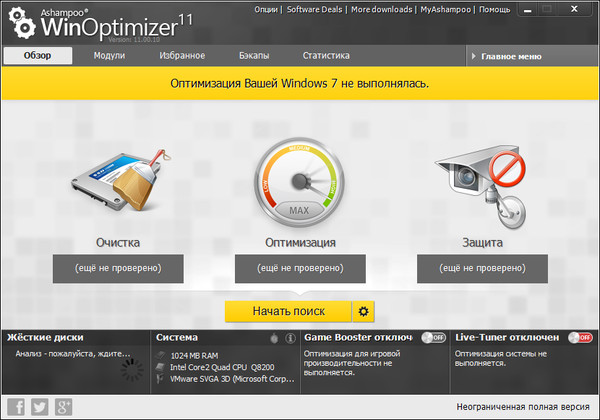Switch to the Обзор tab
The height and width of the screenshot is (420, 600).
click(x=38, y=55)
